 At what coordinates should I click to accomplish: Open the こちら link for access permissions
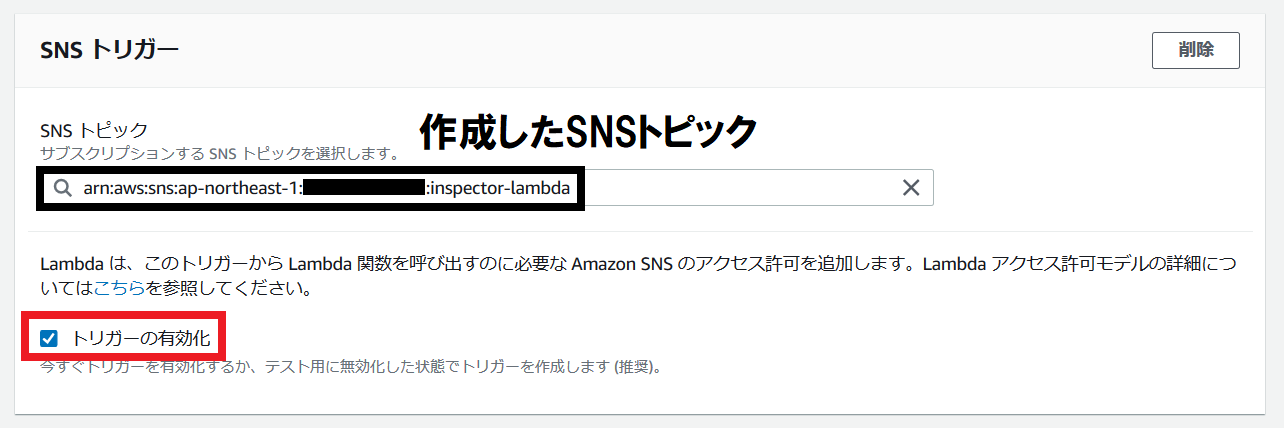[119, 290]
